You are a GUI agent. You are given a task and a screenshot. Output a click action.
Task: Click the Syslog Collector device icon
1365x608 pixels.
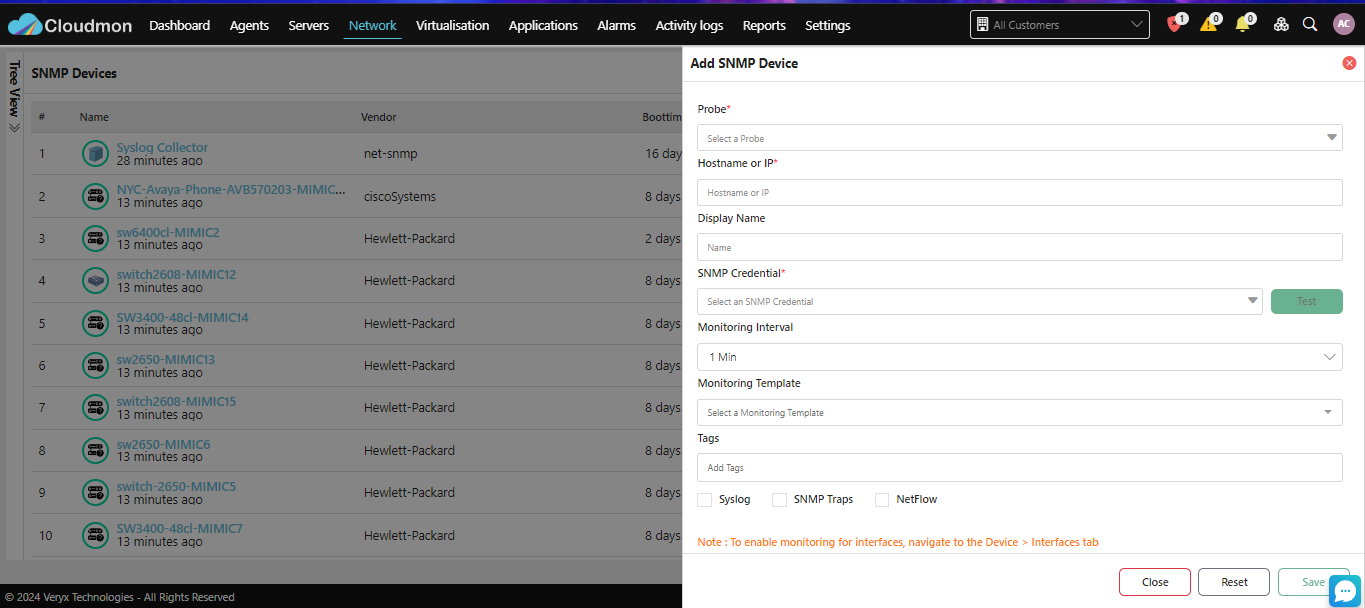click(95, 154)
